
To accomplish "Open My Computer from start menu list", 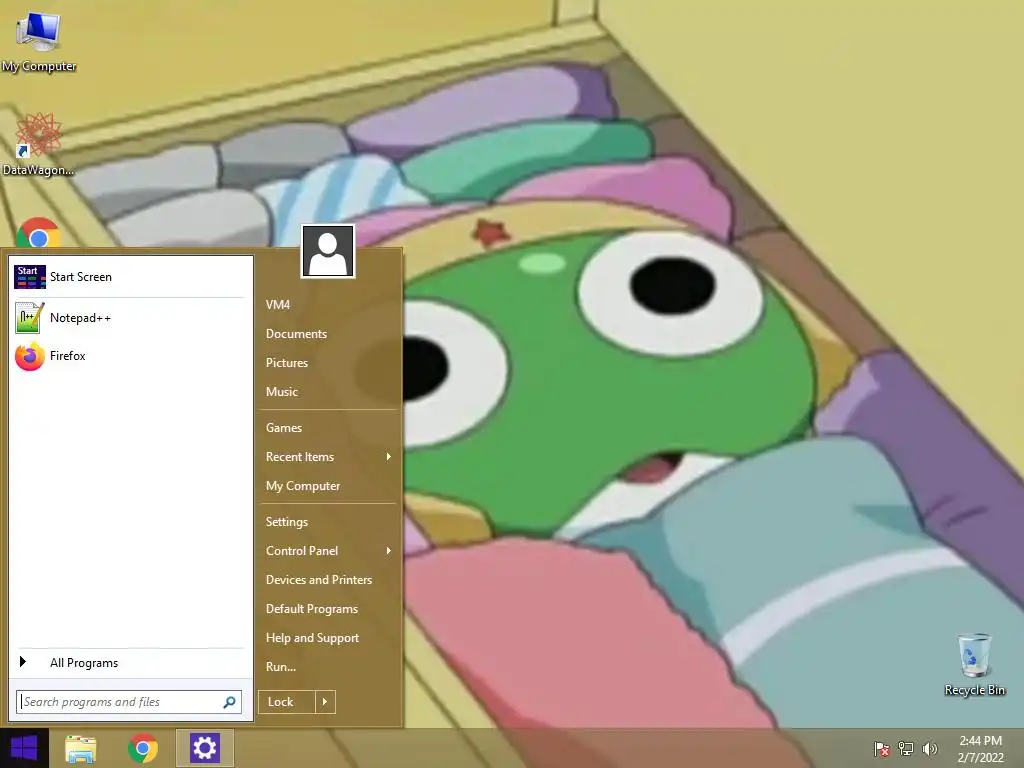I will tap(302, 486).
